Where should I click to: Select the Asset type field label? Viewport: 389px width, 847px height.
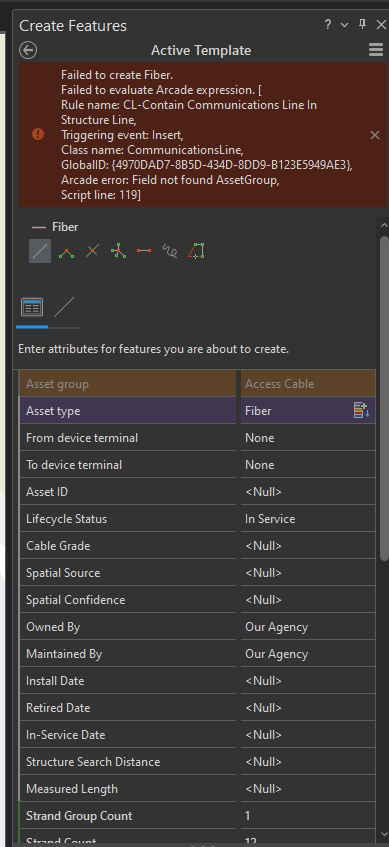pos(53,411)
